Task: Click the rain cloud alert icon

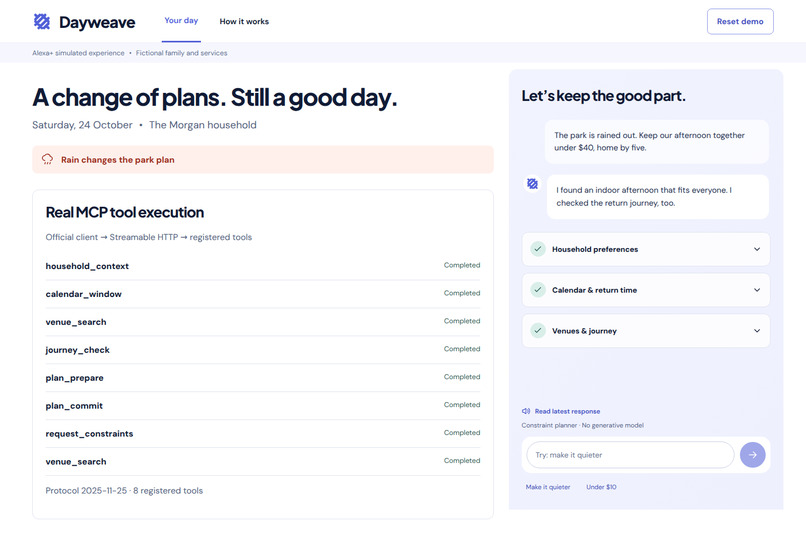Action: pos(47,159)
